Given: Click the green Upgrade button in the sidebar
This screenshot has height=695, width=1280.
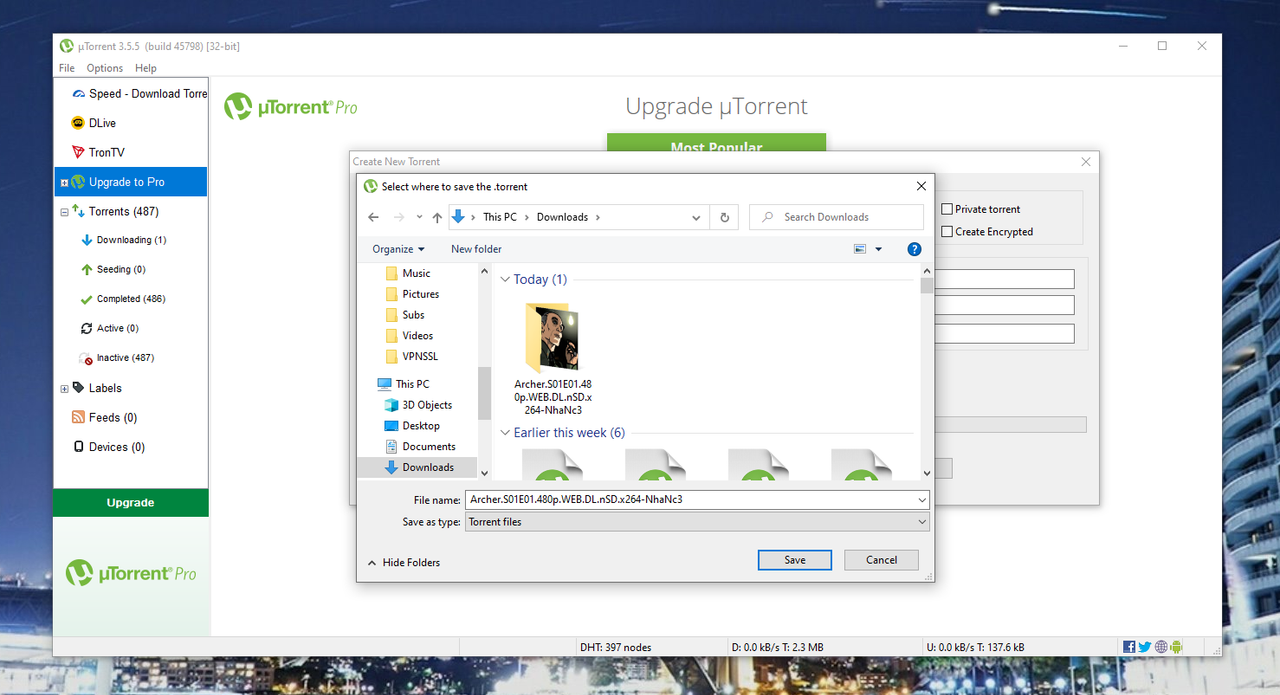Looking at the screenshot, I should coord(131,503).
